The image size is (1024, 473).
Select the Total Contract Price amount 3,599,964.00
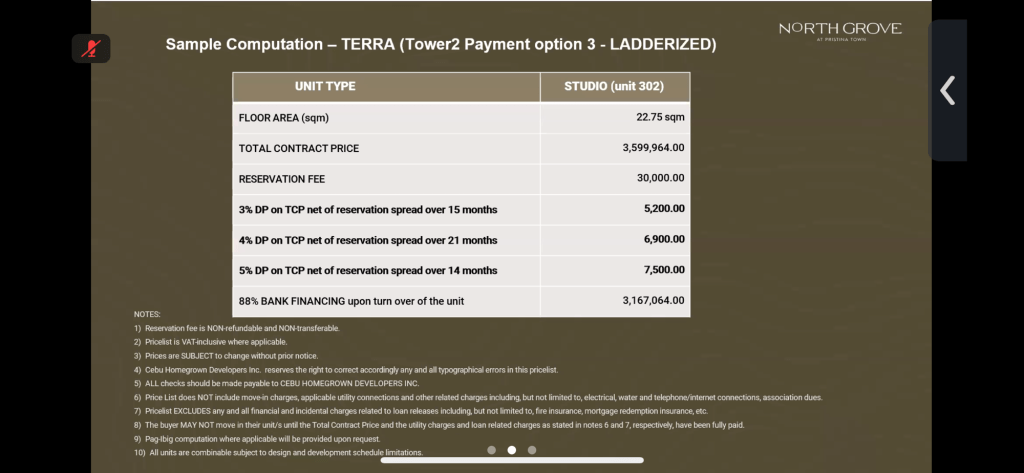pos(653,148)
